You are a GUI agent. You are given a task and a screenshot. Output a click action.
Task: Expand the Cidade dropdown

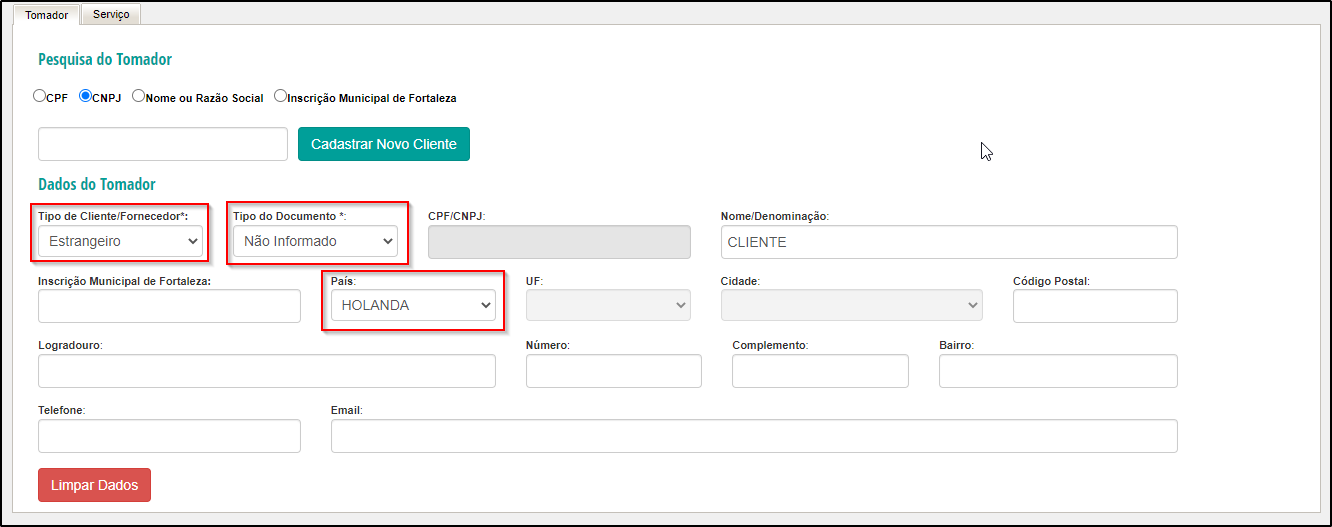[852, 305]
